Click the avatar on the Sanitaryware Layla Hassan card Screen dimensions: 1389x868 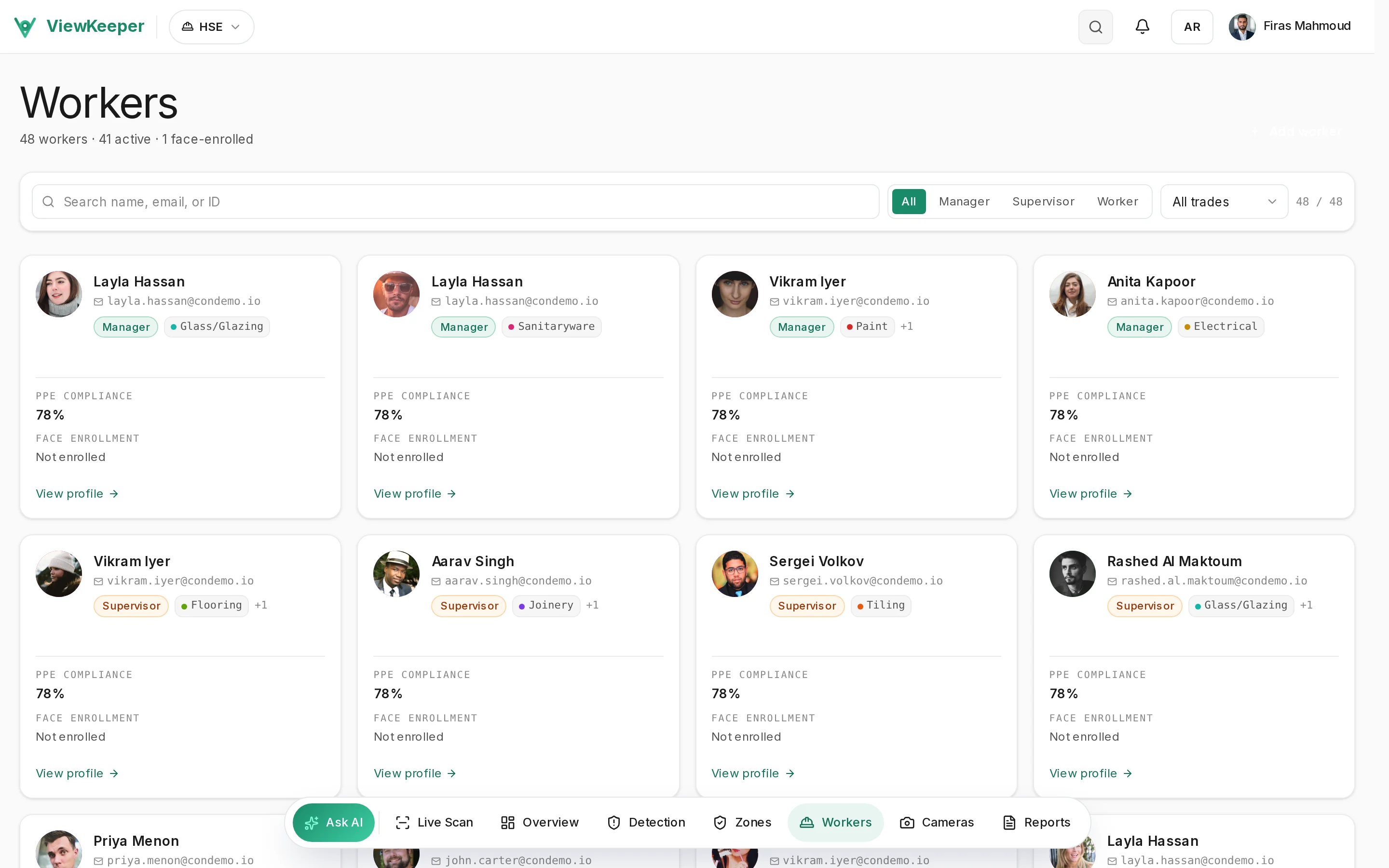click(x=396, y=294)
